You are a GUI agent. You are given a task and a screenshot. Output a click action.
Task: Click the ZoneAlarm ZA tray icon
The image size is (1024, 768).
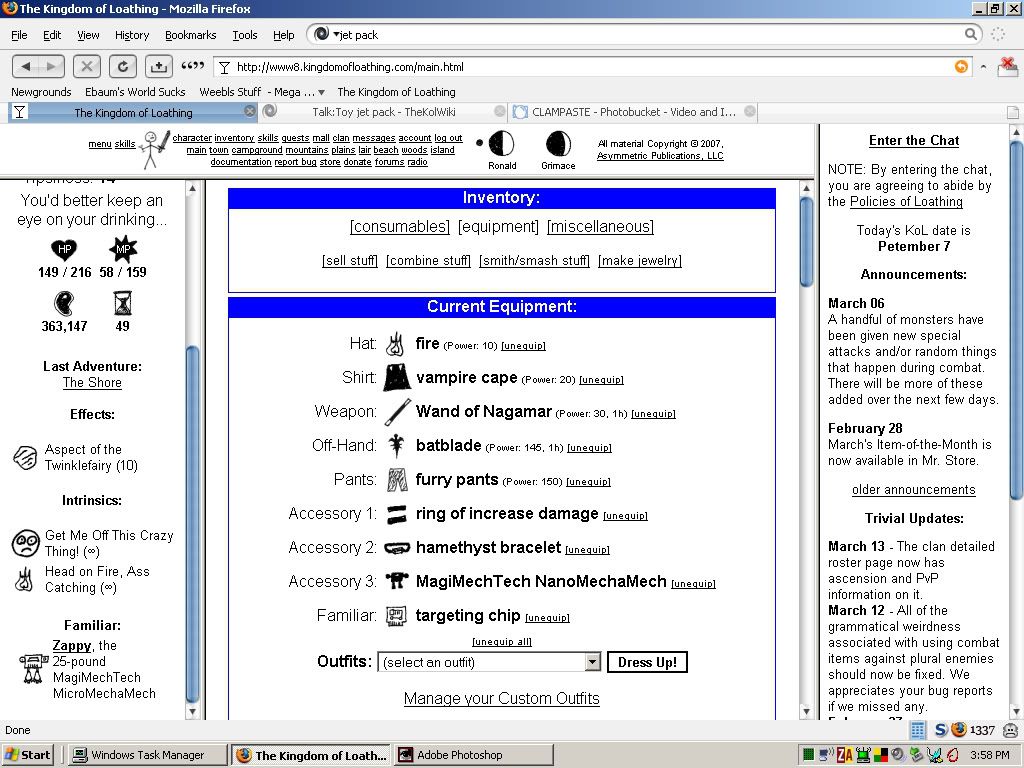point(845,755)
